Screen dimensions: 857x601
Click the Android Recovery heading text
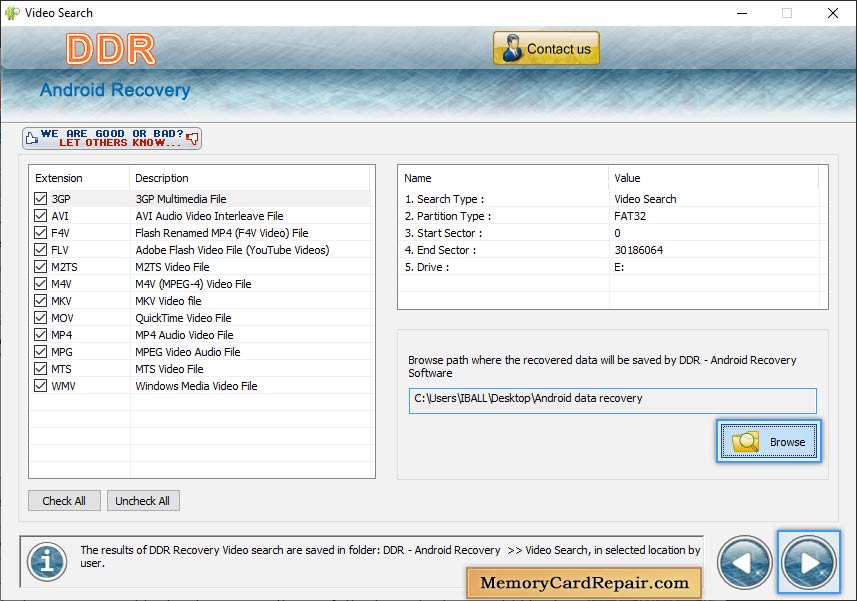coord(115,90)
